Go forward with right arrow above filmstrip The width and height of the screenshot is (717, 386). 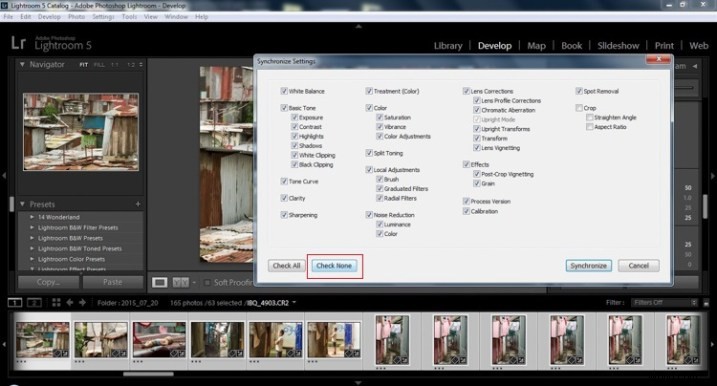tap(82, 302)
